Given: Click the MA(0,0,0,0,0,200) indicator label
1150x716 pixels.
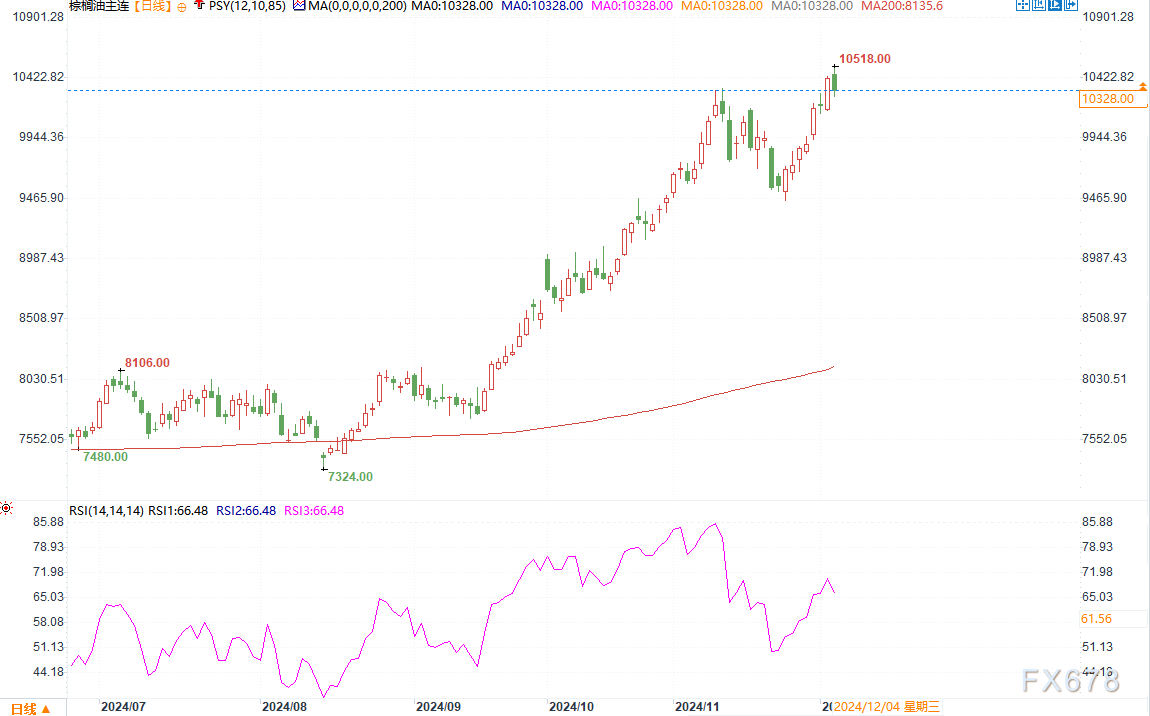Looking at the screenshot, I should point(359,6).
